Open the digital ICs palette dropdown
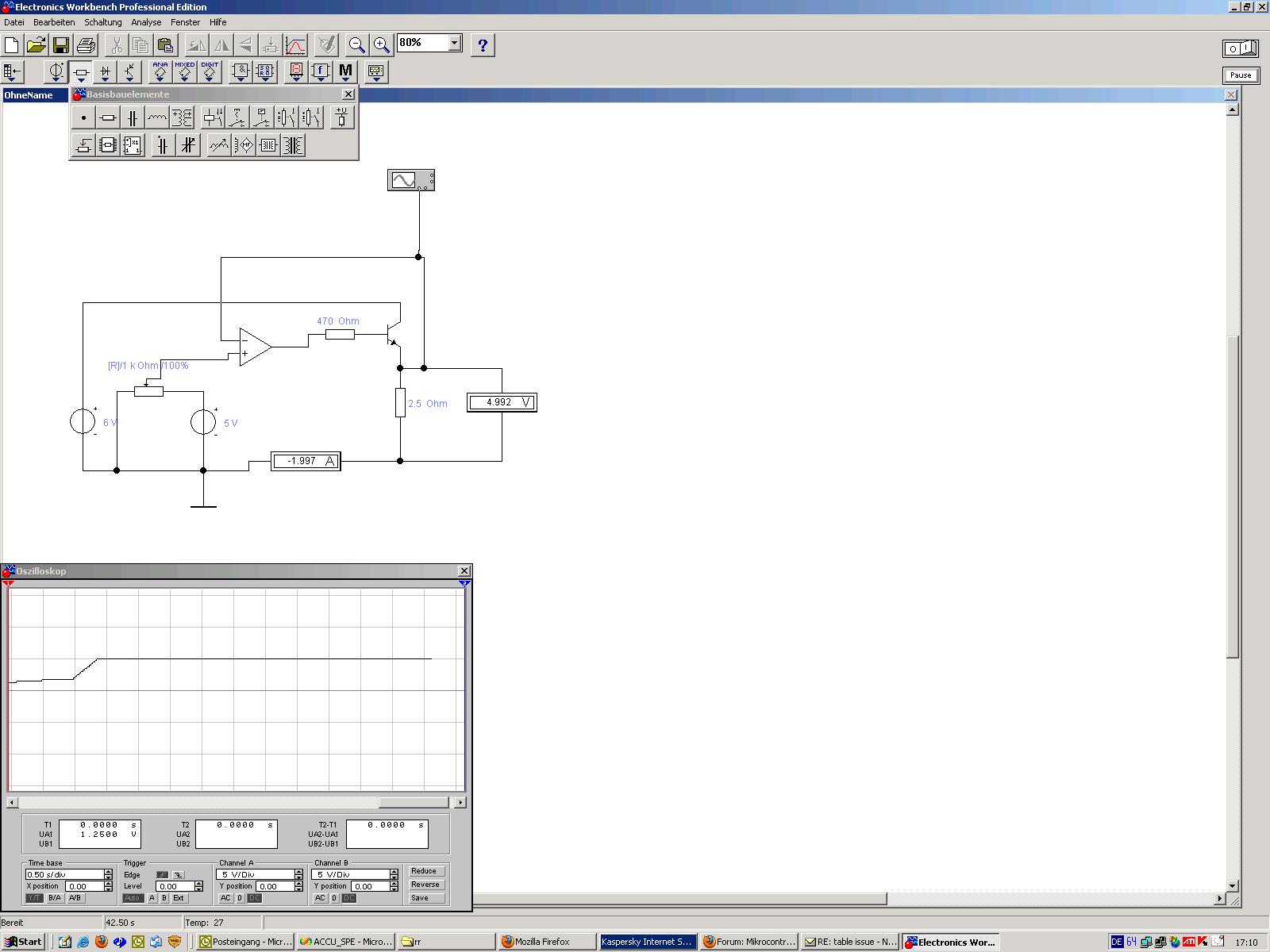Screen dimensions: 1270x952 coord(210,72)
